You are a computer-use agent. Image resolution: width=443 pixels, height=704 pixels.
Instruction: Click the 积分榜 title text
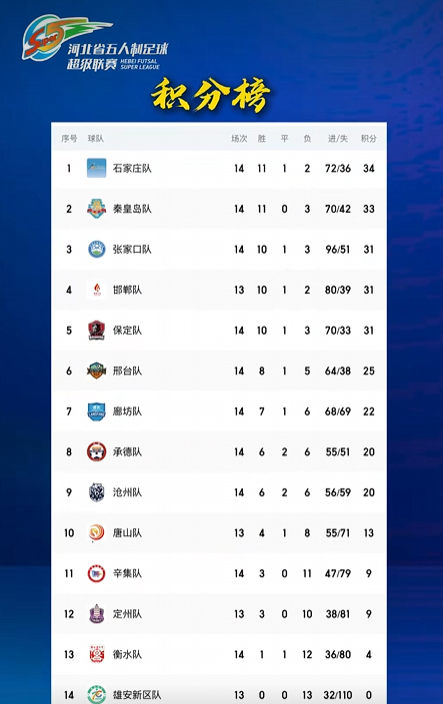click(x=211, y=94)
